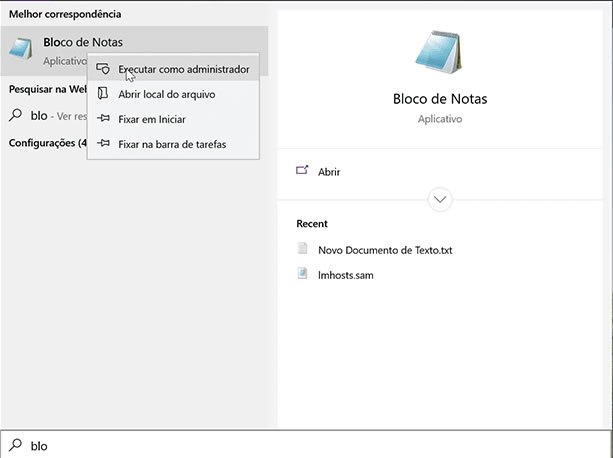Click the shield icon beside Executar como administrador
This screenshot has height=458, width=613.
point(103,69)
